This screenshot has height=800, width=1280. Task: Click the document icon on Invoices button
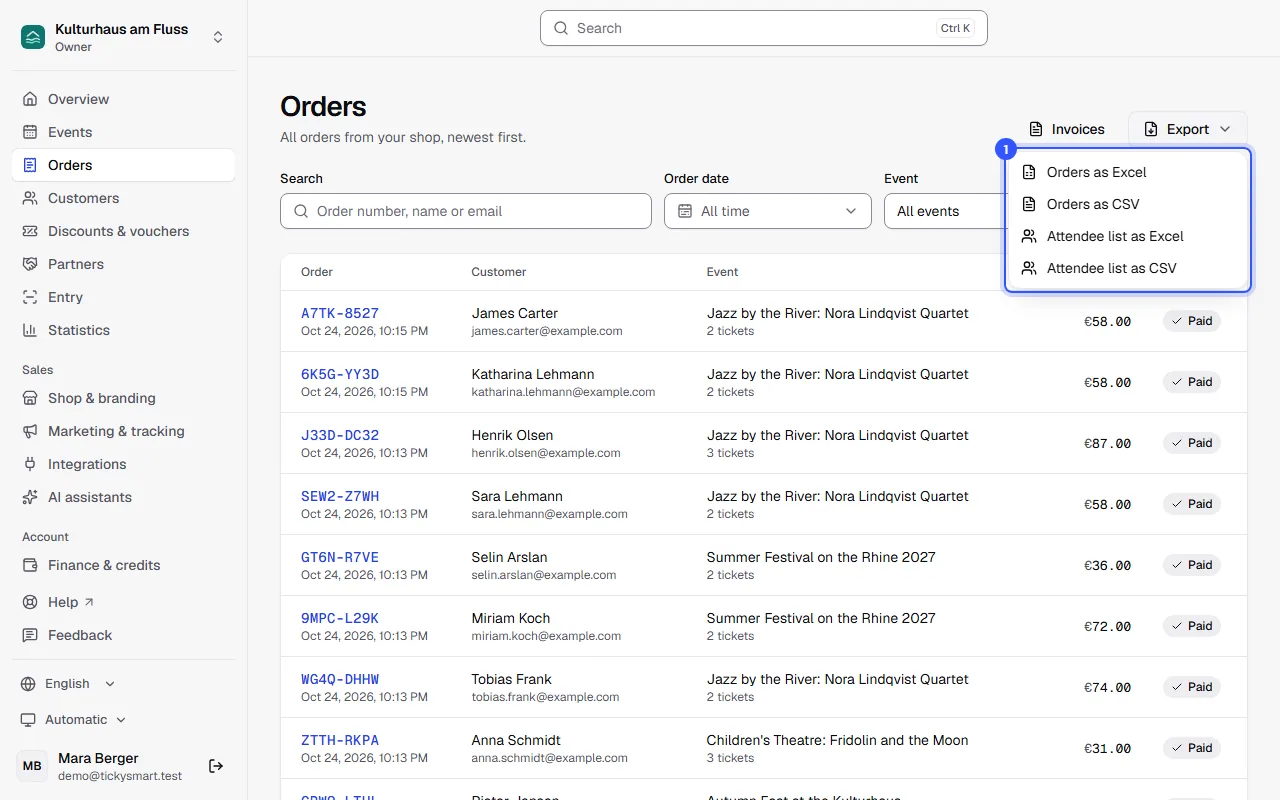click(x=1036, y=129)
